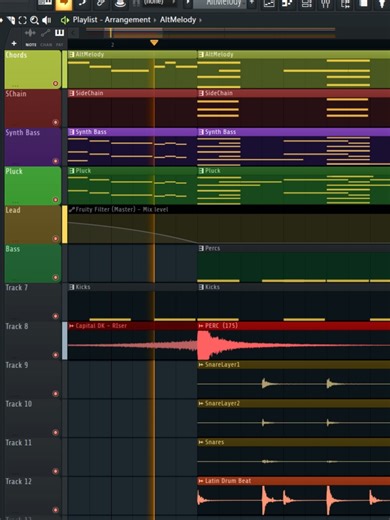The width and height of the screenshot is (390, 520).
Task: Open the Fruity Filter automation clip menu
Action: click(72, 210)
